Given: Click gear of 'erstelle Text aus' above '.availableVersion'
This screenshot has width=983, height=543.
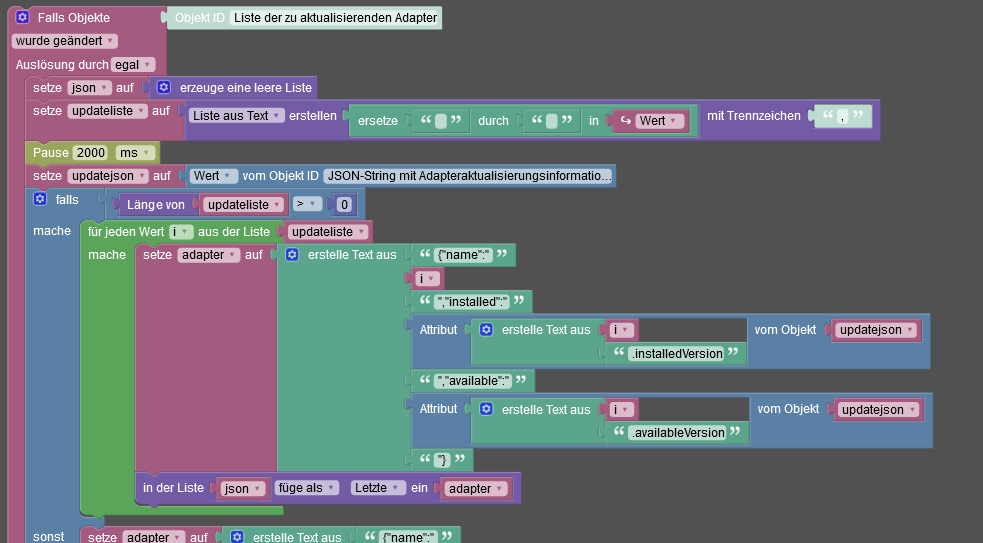Looking at the screenshot, I should coord(486,409).
